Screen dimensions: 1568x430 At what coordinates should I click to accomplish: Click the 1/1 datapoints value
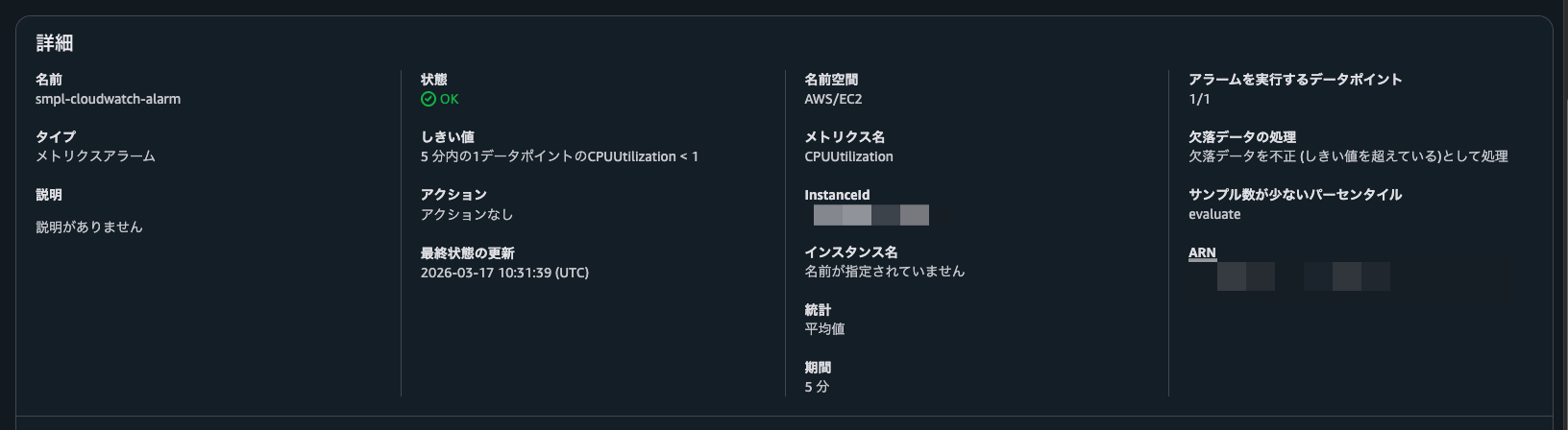point(1199,99)
